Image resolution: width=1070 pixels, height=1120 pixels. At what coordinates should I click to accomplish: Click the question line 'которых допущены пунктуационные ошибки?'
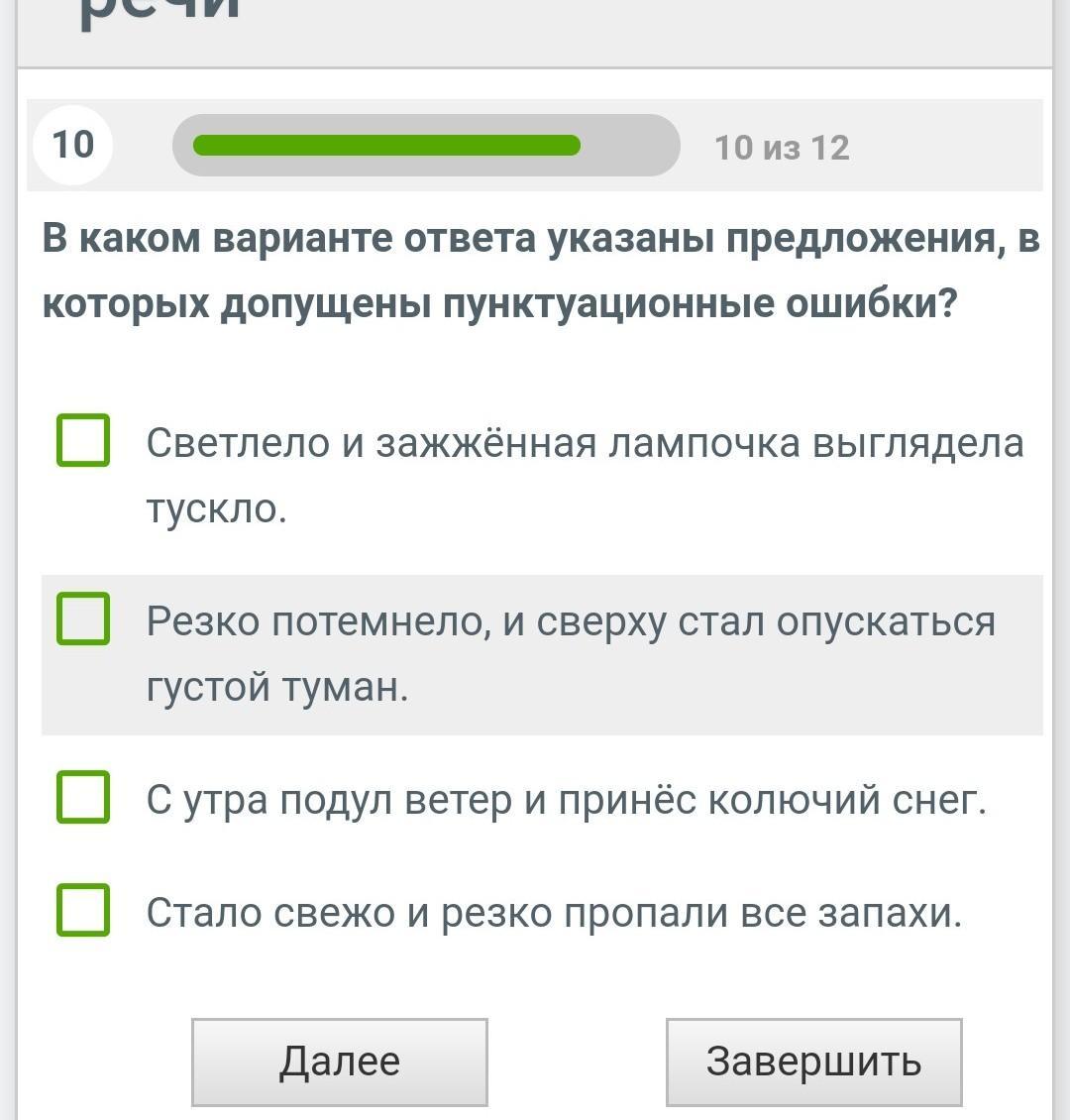[x=500, y=303]
